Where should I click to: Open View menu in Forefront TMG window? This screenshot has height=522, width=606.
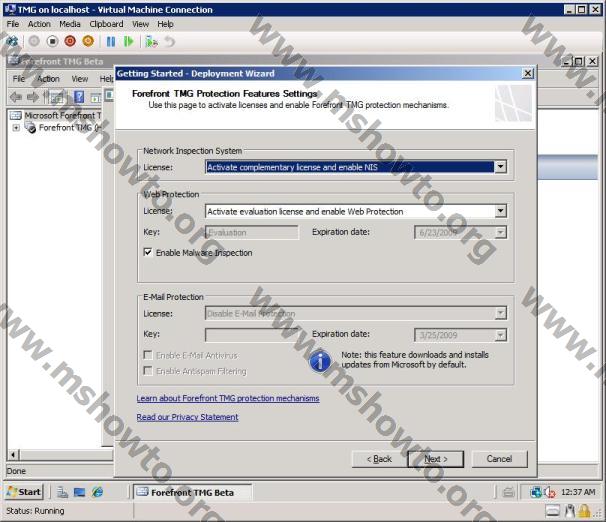click(x=80, y=79)
